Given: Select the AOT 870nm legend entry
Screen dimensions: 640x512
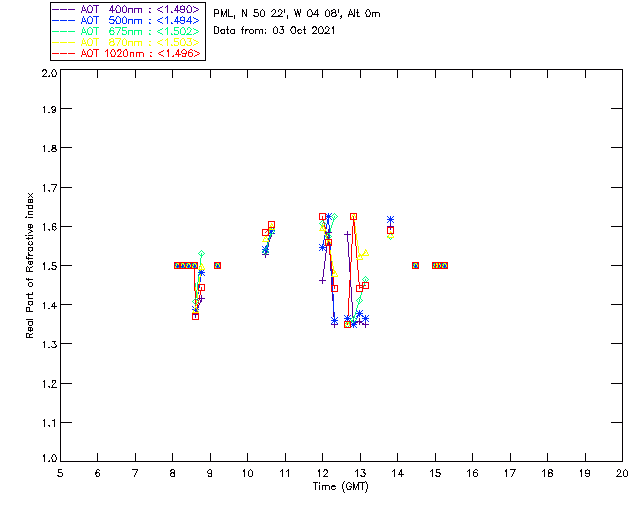Looking at the screenshot, I should [x=126, y=42].
